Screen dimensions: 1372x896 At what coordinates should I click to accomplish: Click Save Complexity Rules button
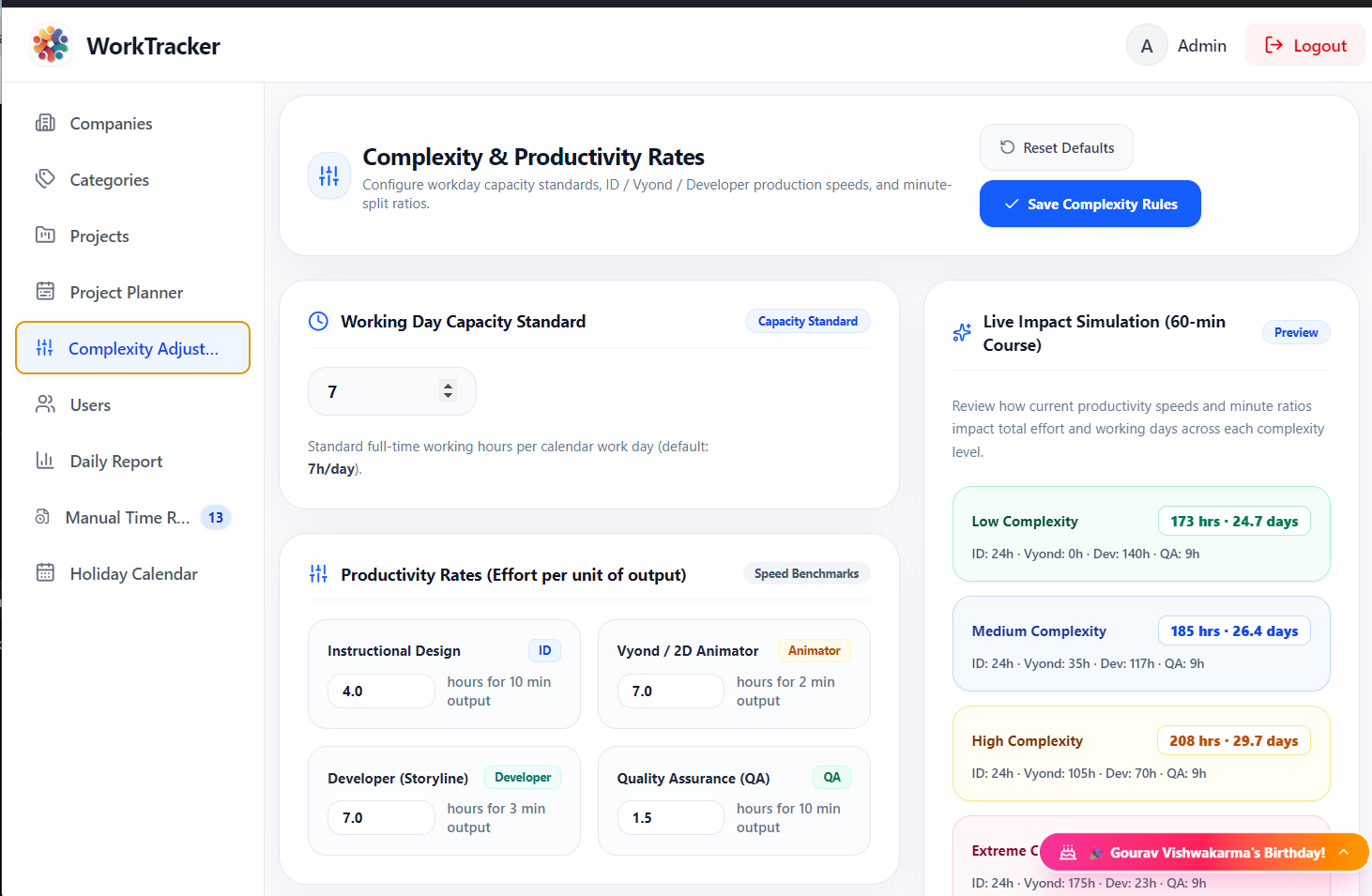coord(1090,204)
